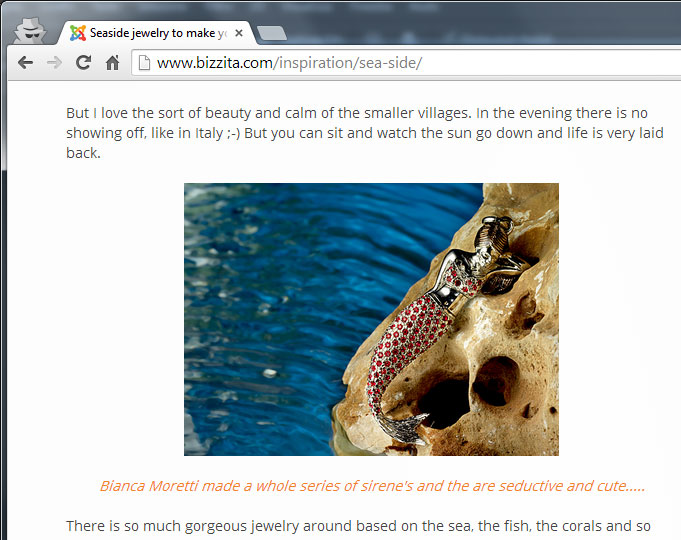Click the paragraph about smaller villages
The height and width of the screenshot is (540, 681).
365,133
